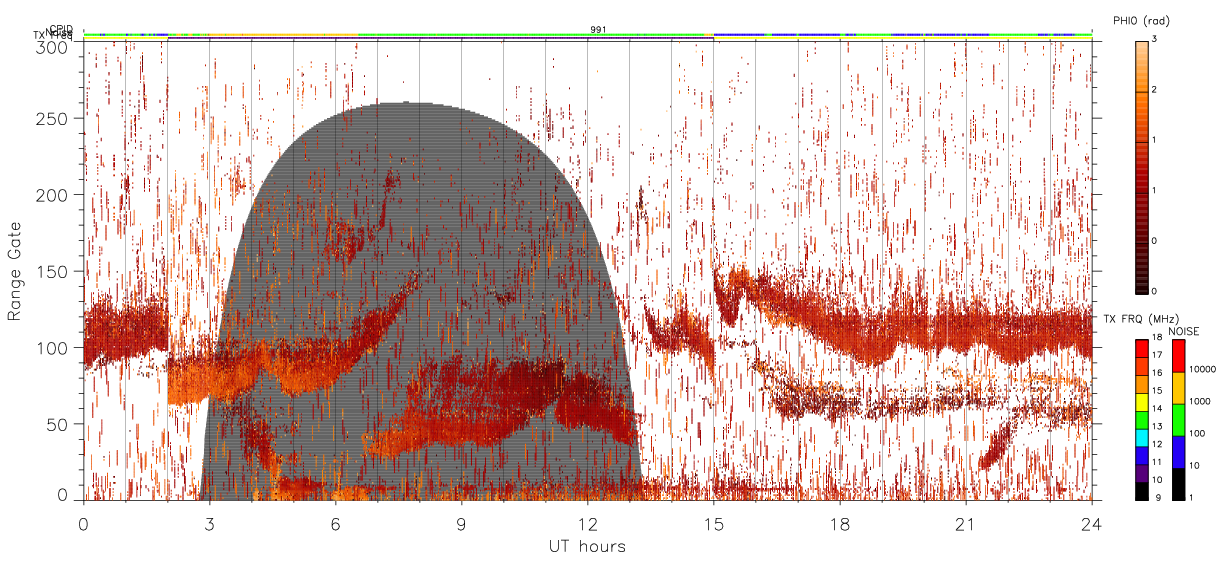
Task: Click the 'NOISE' legend title
Action: coord(1184,331)
